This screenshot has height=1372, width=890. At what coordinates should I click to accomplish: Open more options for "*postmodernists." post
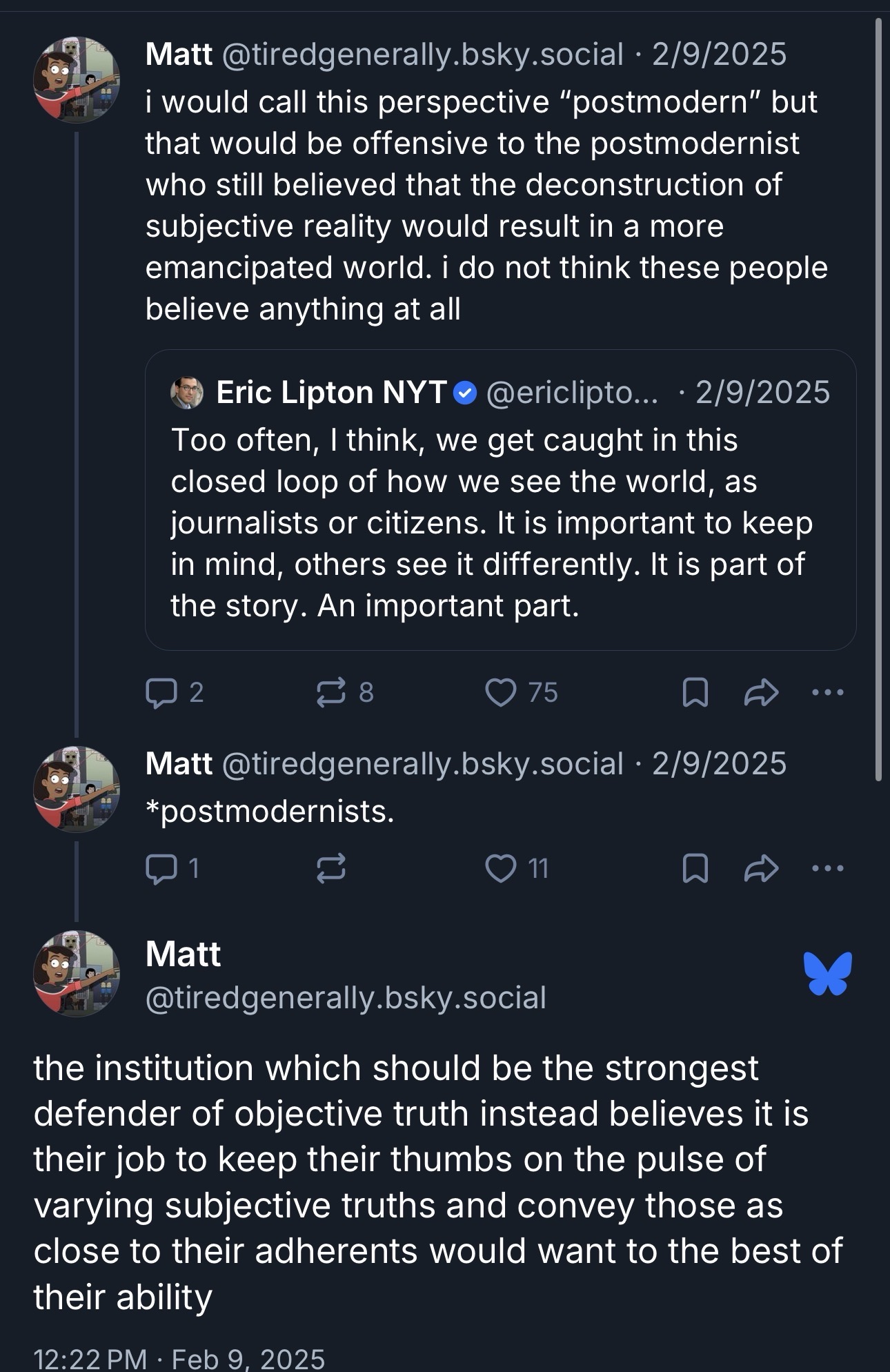tap(828, 868)
